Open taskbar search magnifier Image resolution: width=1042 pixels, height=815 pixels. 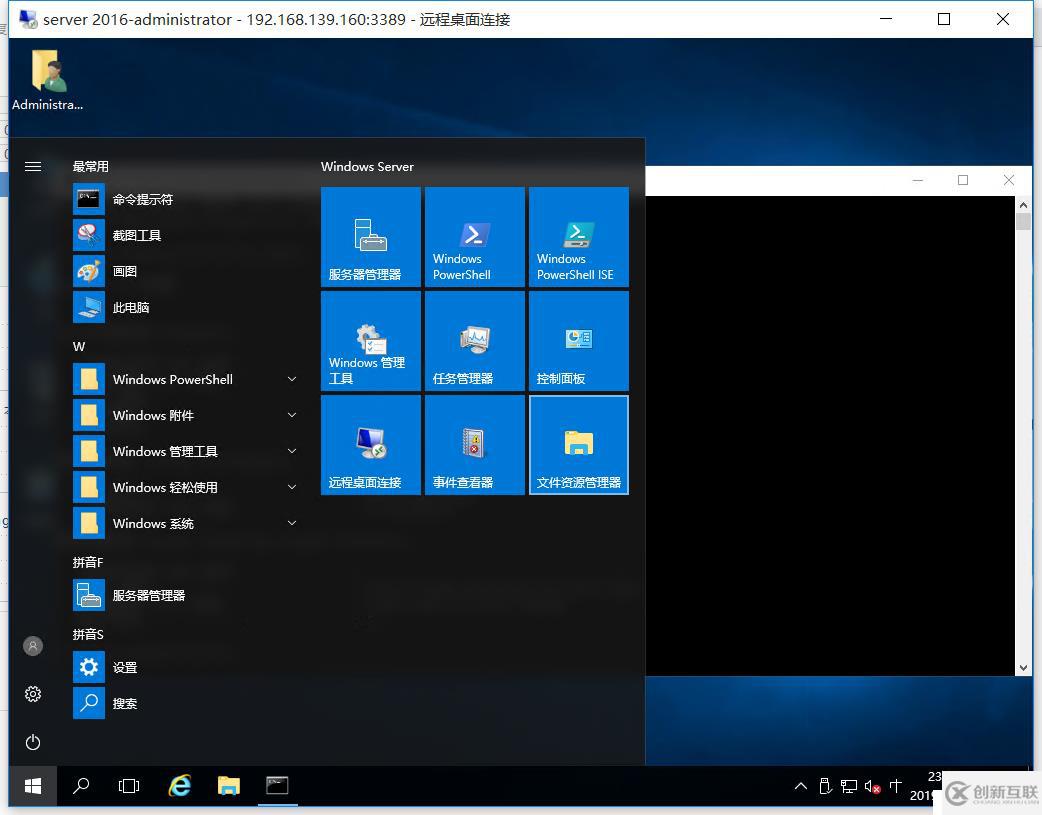click(81, 786)
